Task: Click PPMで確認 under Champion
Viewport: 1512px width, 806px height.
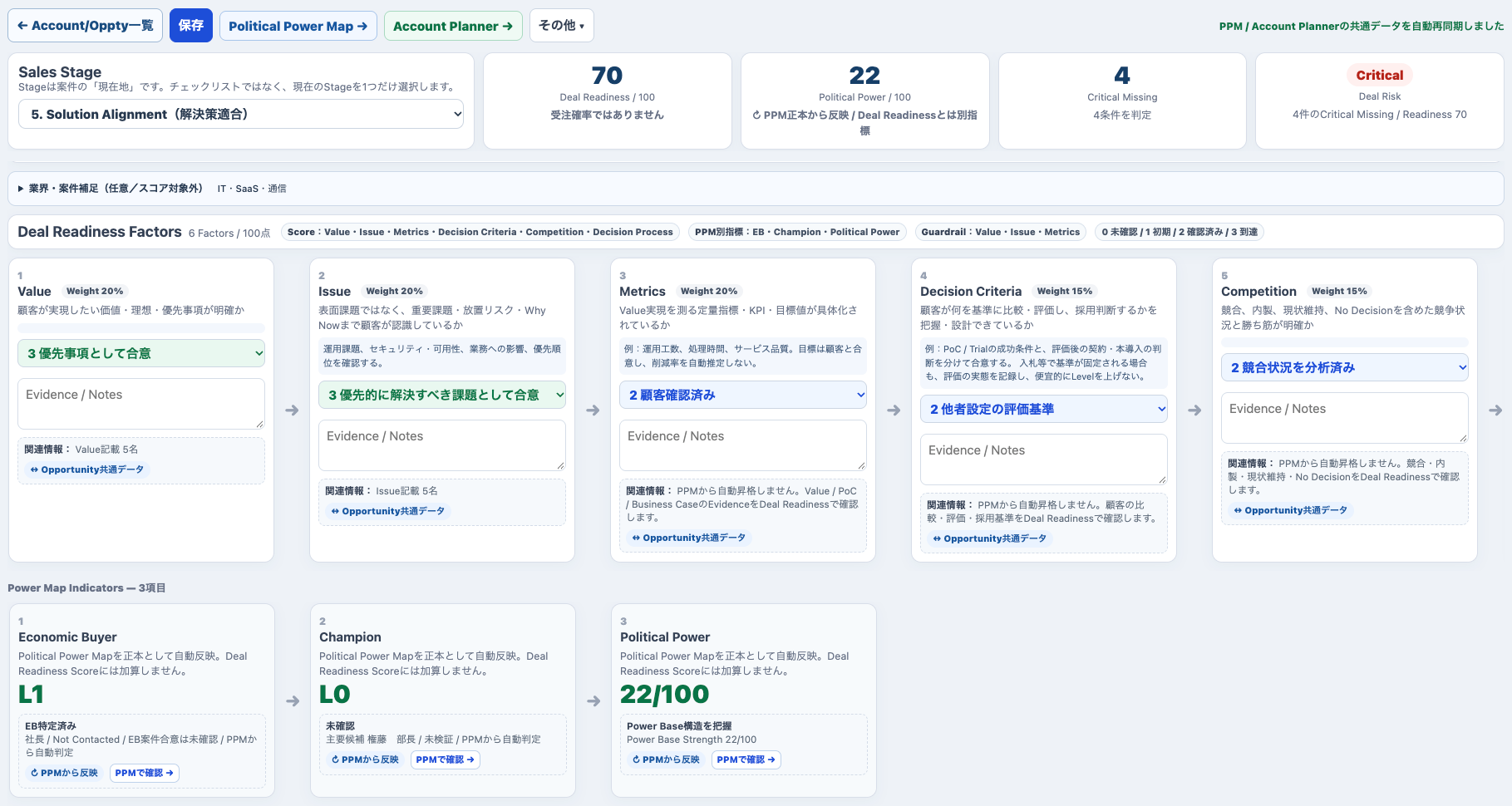Action: (x=446, y=759)
